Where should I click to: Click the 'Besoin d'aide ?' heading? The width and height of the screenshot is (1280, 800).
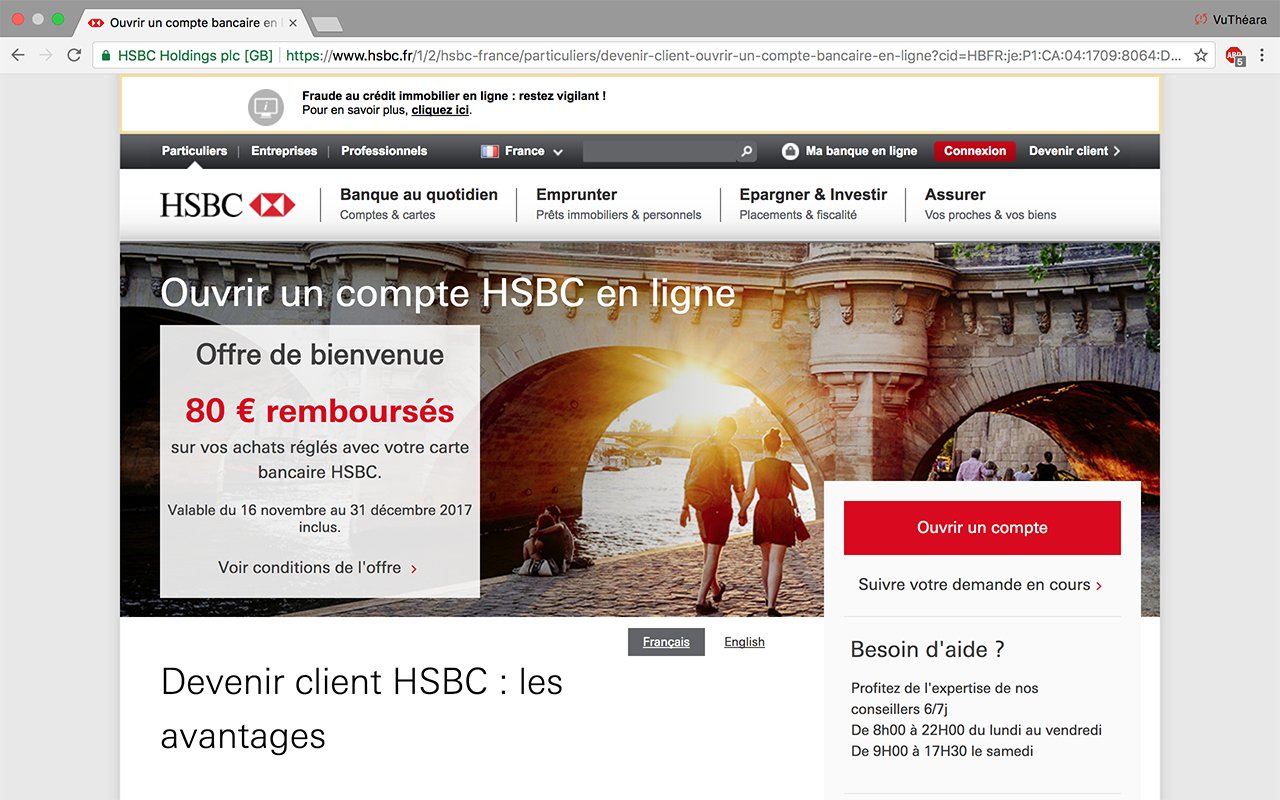(927, 649)
